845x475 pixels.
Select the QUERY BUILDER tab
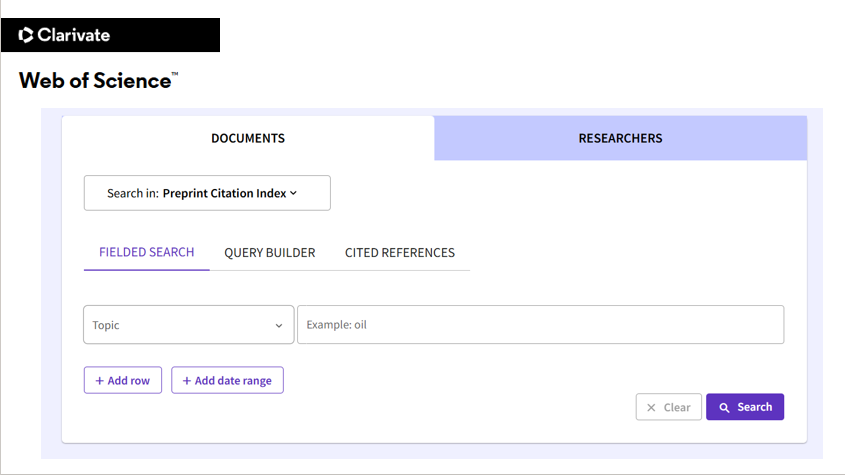coord(269,252)
